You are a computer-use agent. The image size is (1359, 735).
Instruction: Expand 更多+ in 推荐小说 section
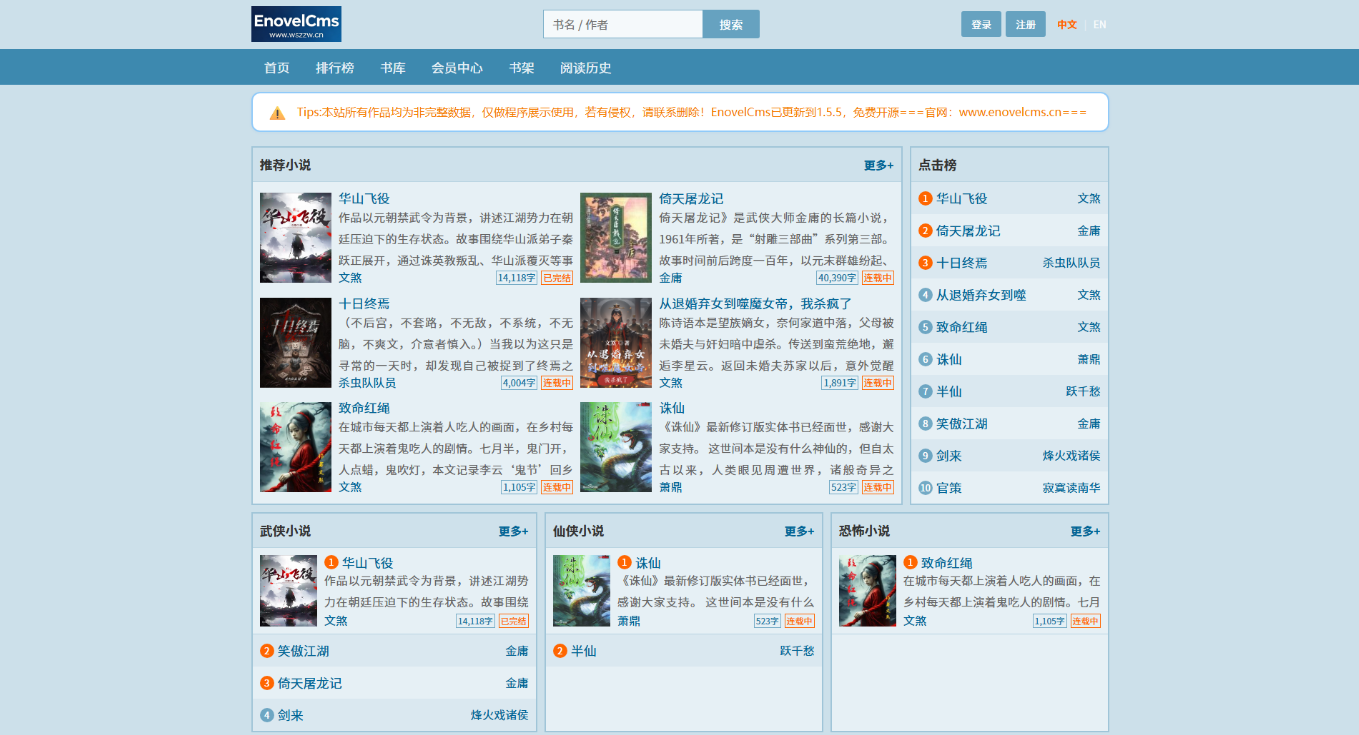pyautogui.click(x=879, y=165)
